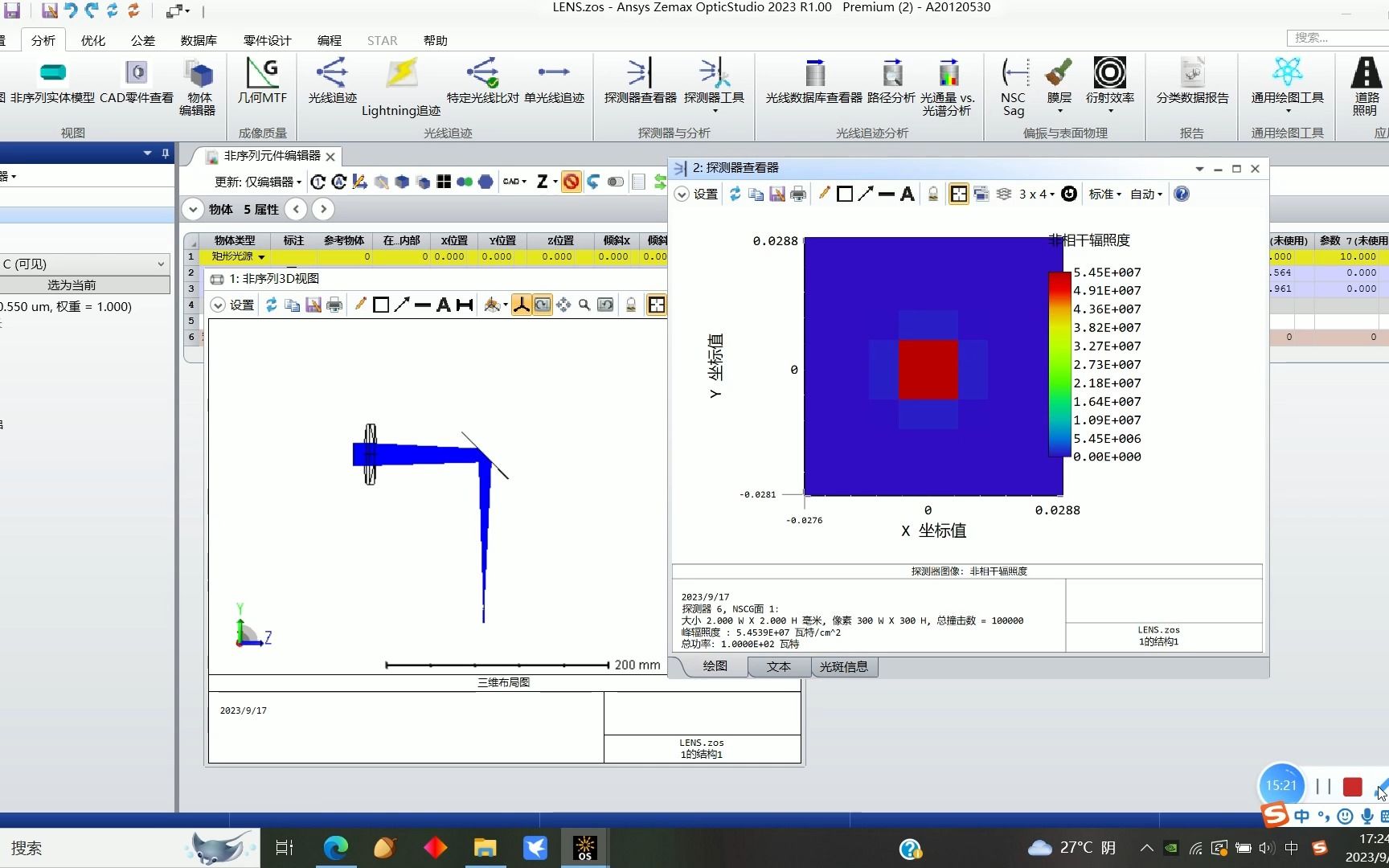Open 探测器查看器 from the ribbon
Screen dimensions: 1389x868
tap(640, 81)
